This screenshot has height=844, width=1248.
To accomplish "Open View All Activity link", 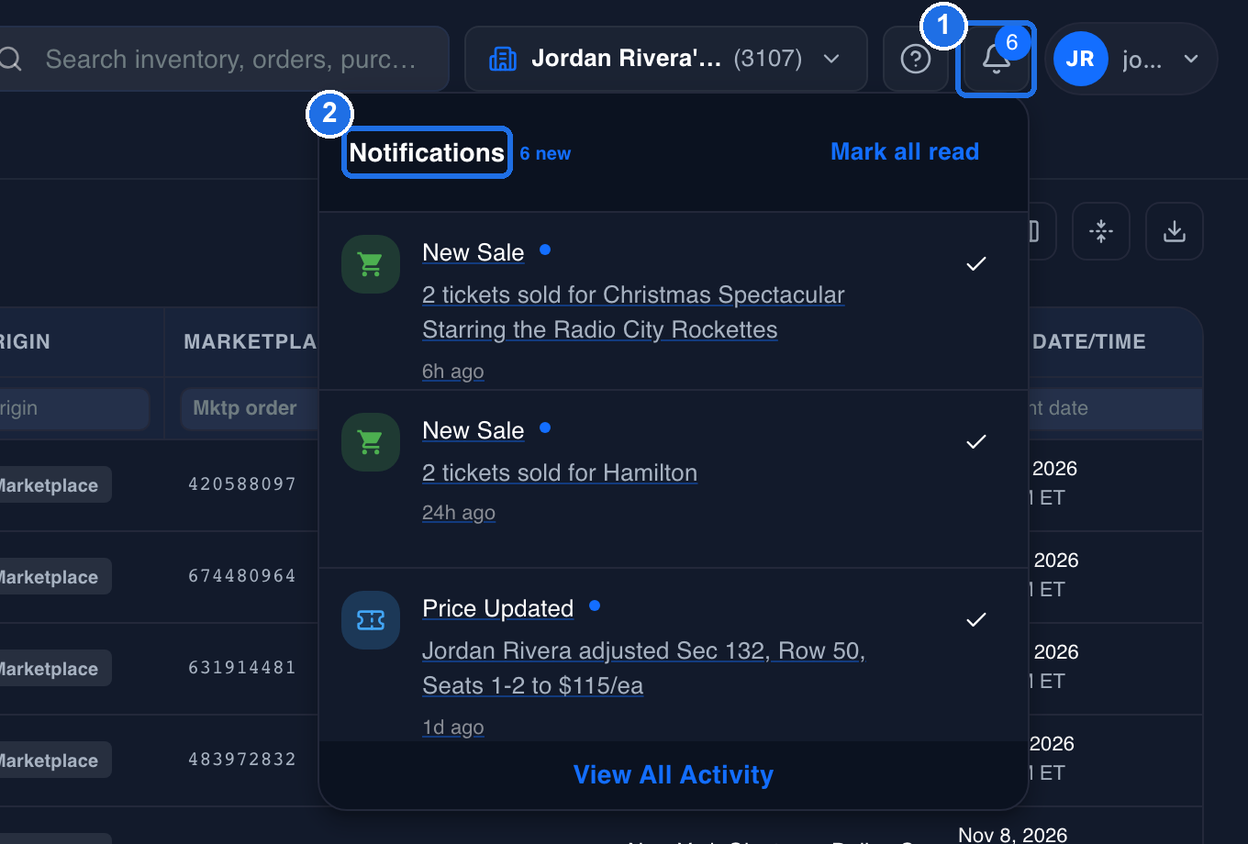I will click(x=673, y=775).
